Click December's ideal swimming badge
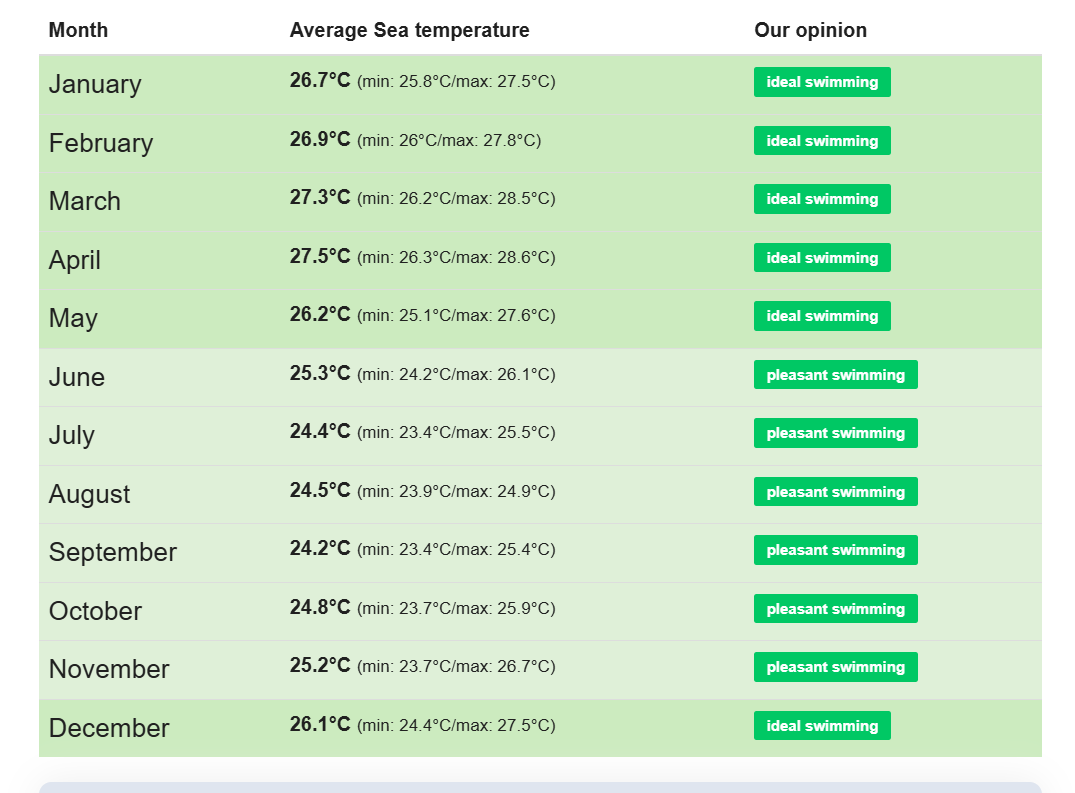This screenshot has height=793, width=1075. click(822, 726)
